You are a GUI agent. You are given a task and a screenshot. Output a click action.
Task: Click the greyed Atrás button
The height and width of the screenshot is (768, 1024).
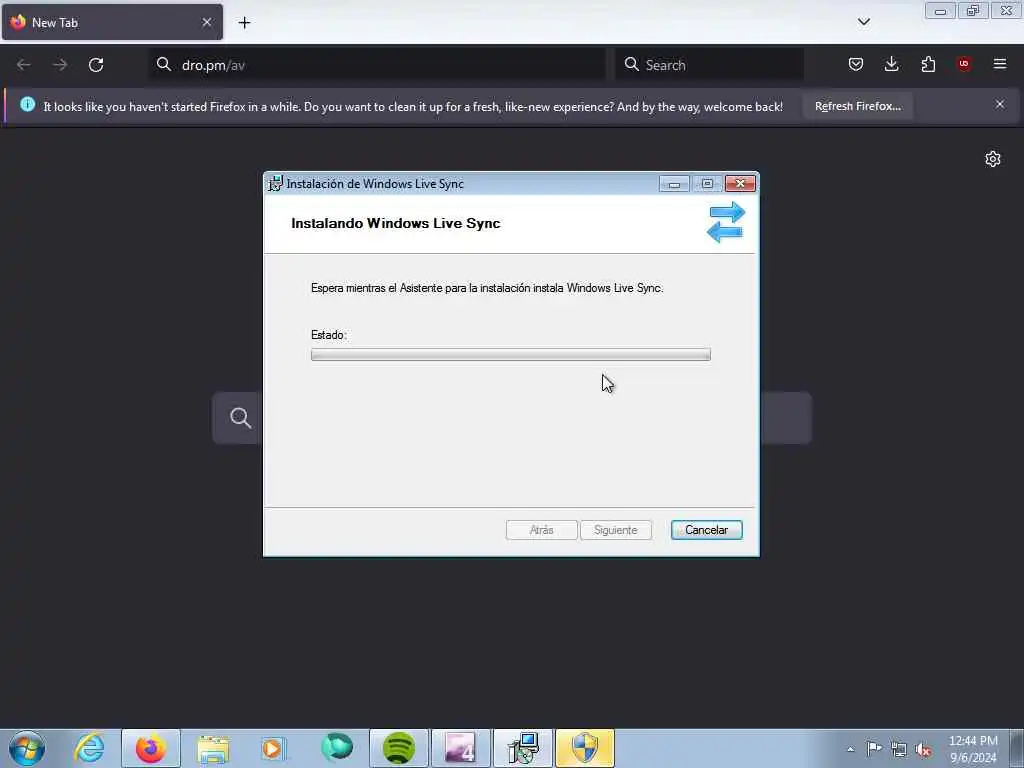[x=541, y=530]
